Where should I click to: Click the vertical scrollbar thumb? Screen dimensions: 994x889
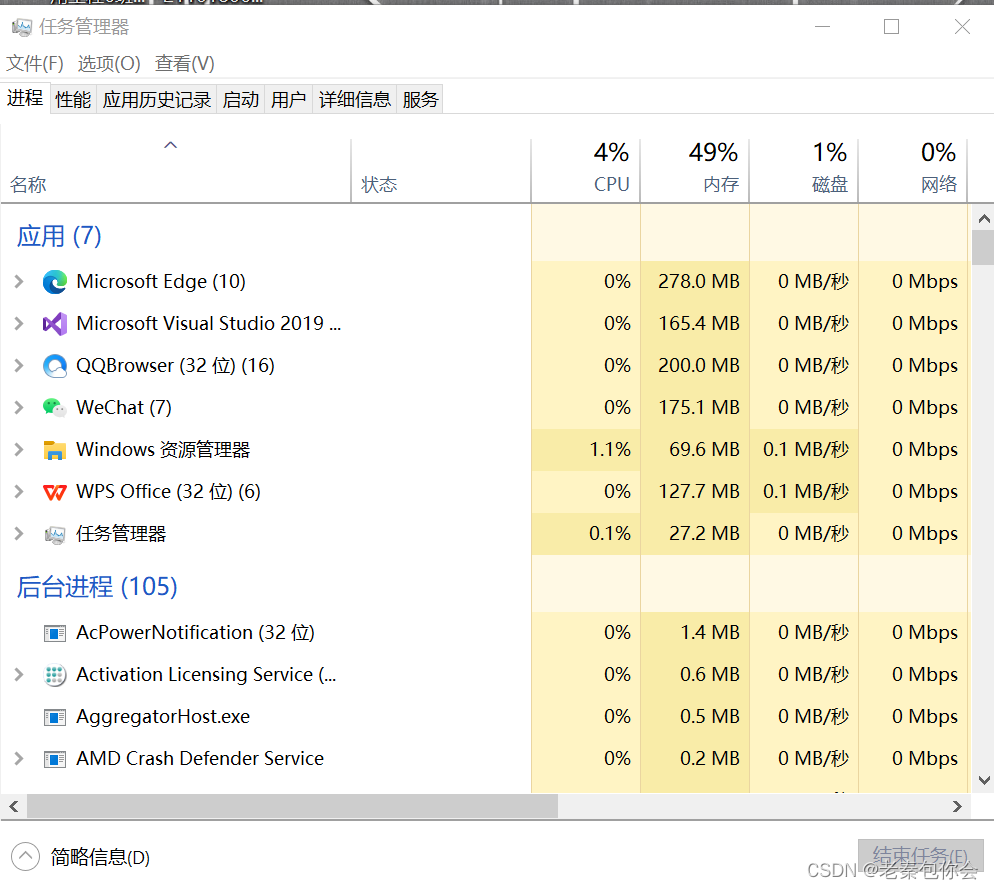click(x=983, y=247)
